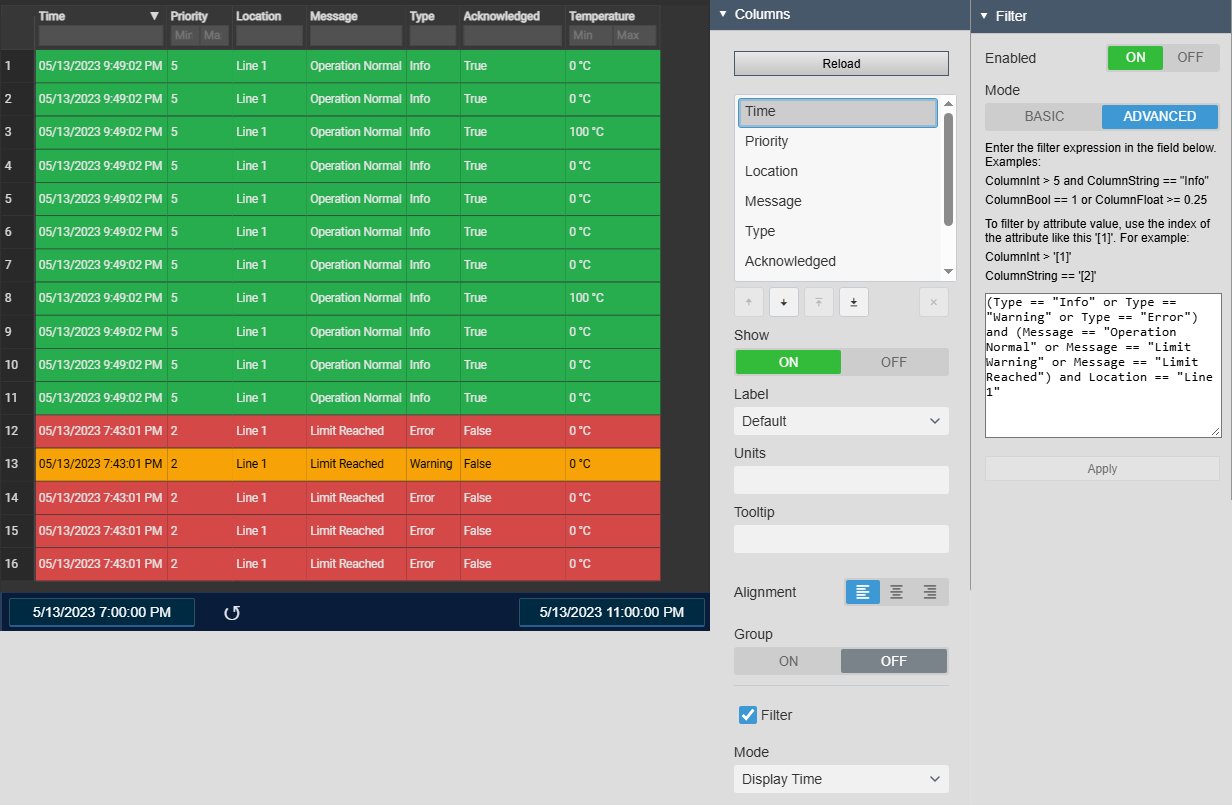
Task: Click row number 16
Action: pyautogui.click(x=13, y=564)
